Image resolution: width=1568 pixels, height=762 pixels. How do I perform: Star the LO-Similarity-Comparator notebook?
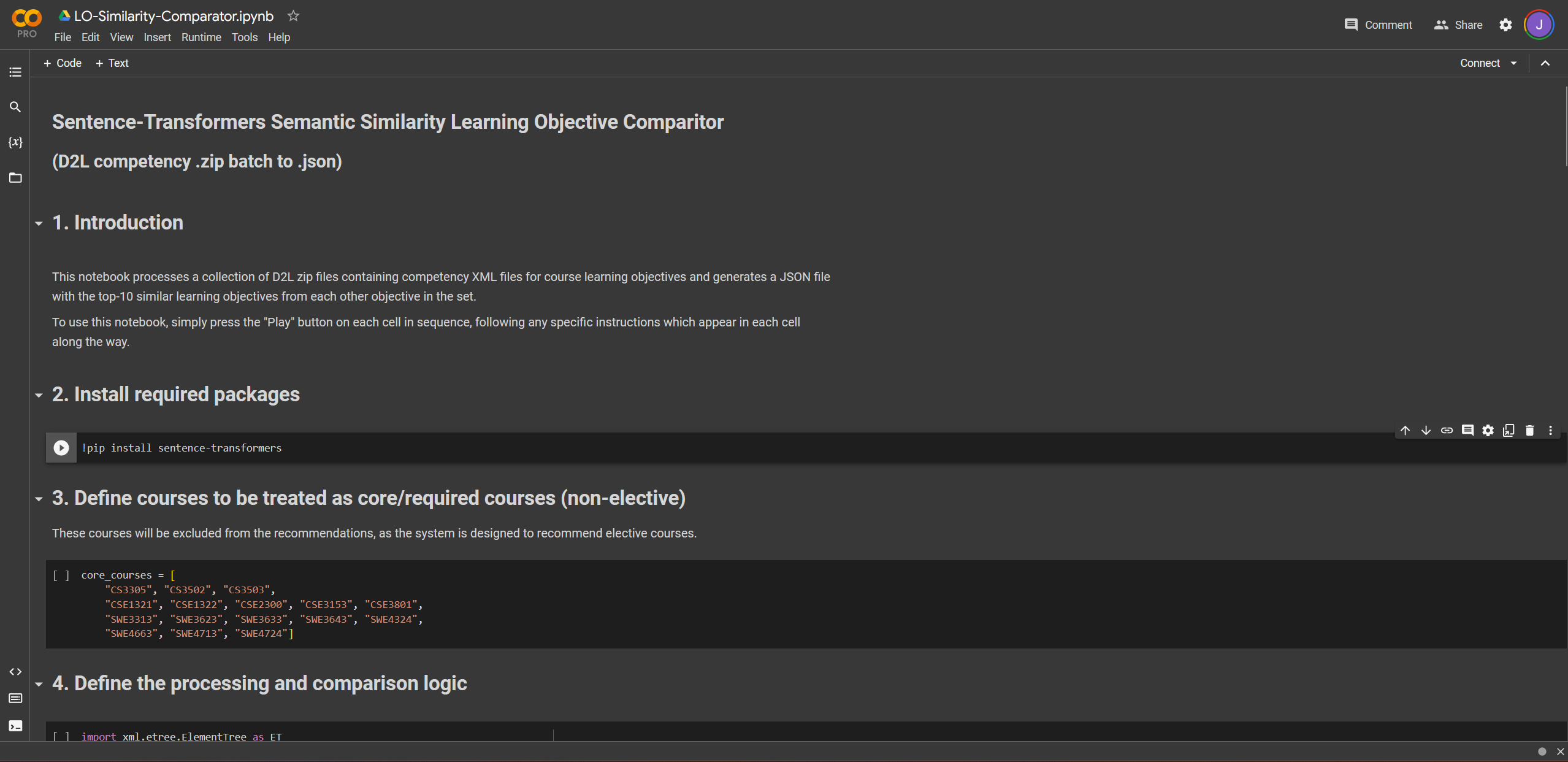tap(293, 16)
